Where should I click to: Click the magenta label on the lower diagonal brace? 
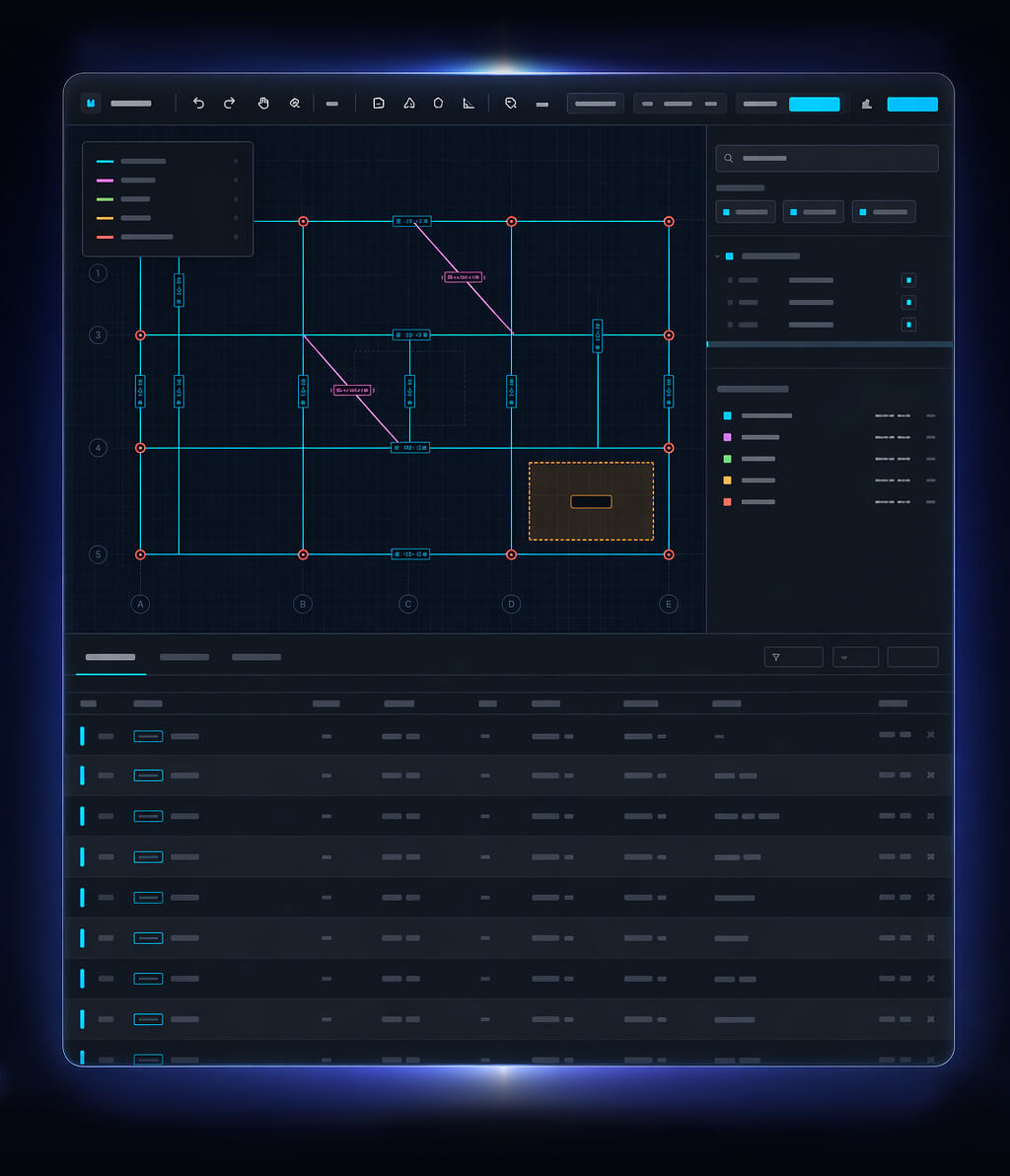[352, 390]
